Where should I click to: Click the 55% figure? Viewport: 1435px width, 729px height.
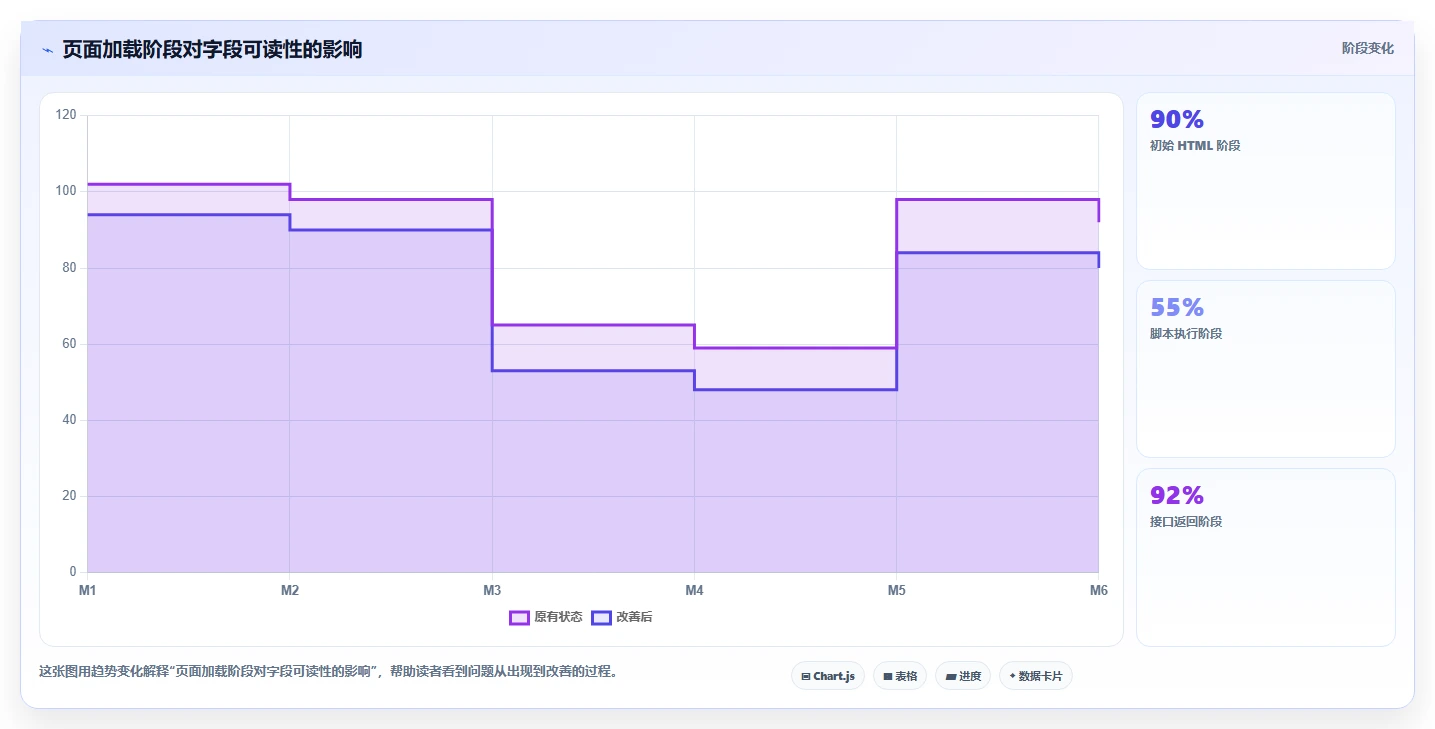1177,307
